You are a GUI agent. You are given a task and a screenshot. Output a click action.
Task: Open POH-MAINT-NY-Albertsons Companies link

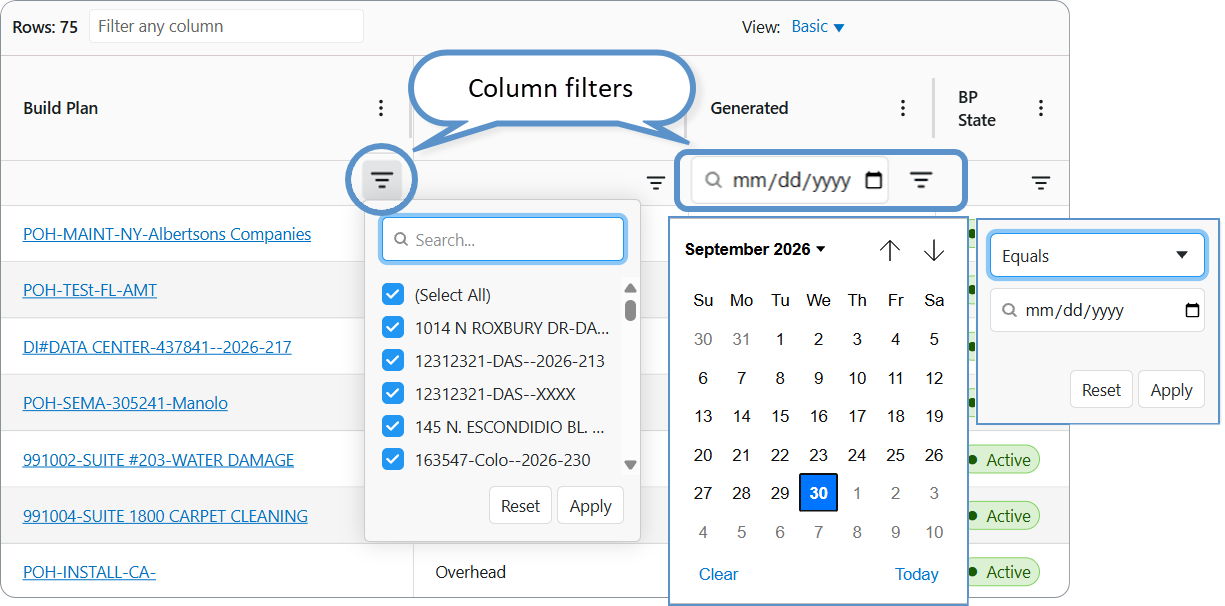pos(167,234)
